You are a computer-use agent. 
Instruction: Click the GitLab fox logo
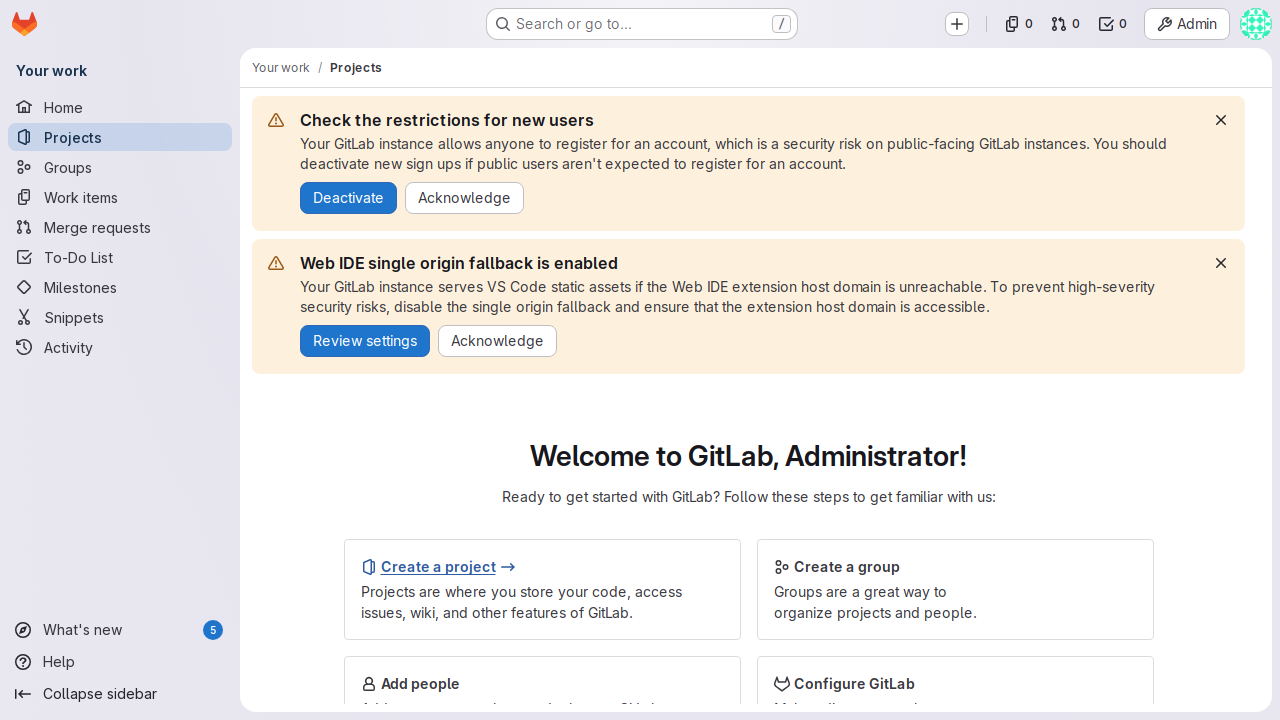pos(24,24)
